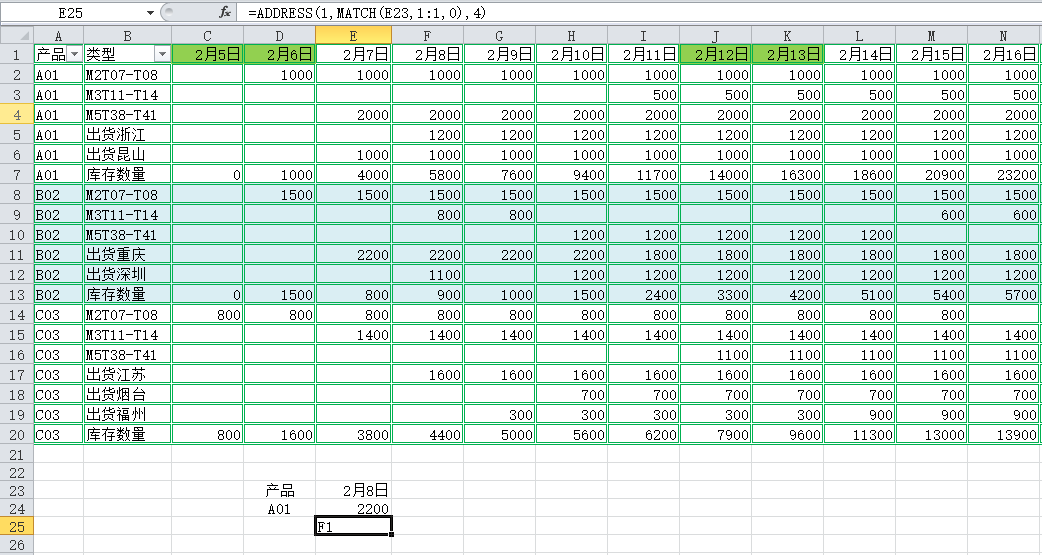
Task: Click the 产品 label in cell D23
Action: [280, 491]
